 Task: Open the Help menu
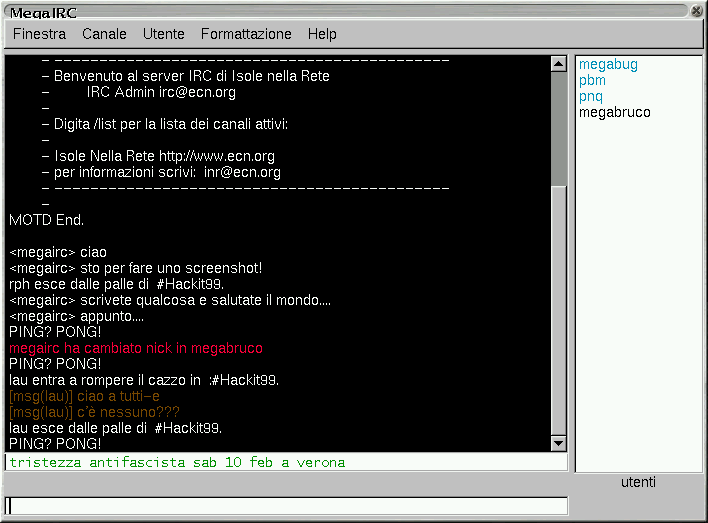322,34
